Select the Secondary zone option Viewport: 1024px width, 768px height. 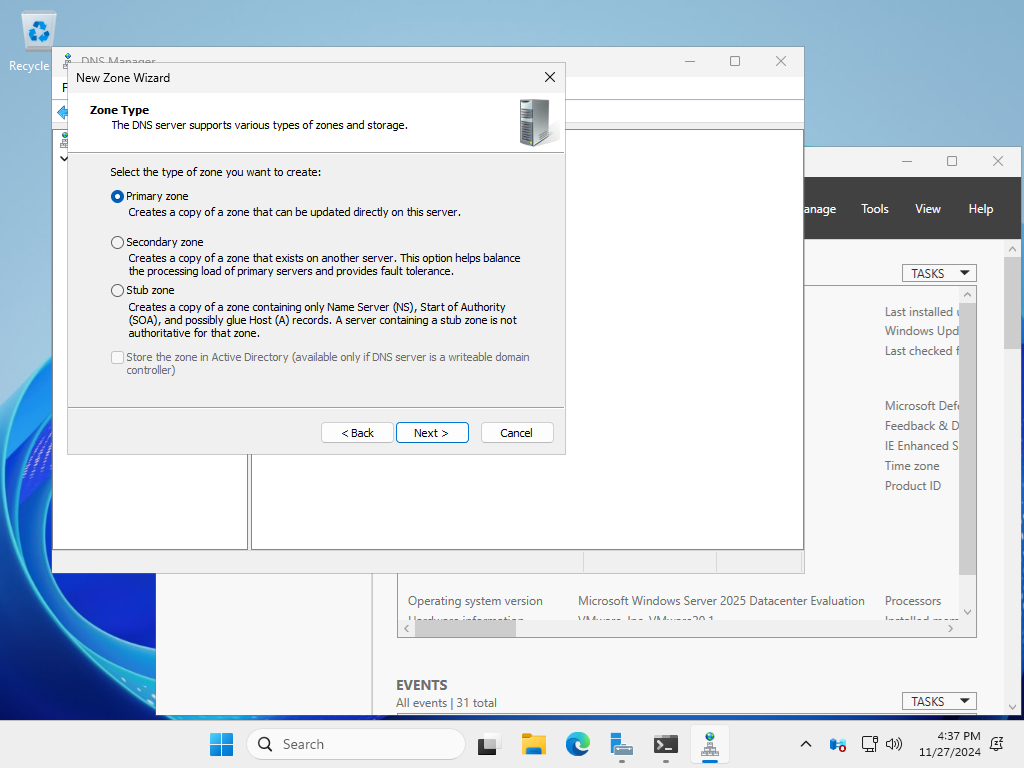click(x=118, y=242)
